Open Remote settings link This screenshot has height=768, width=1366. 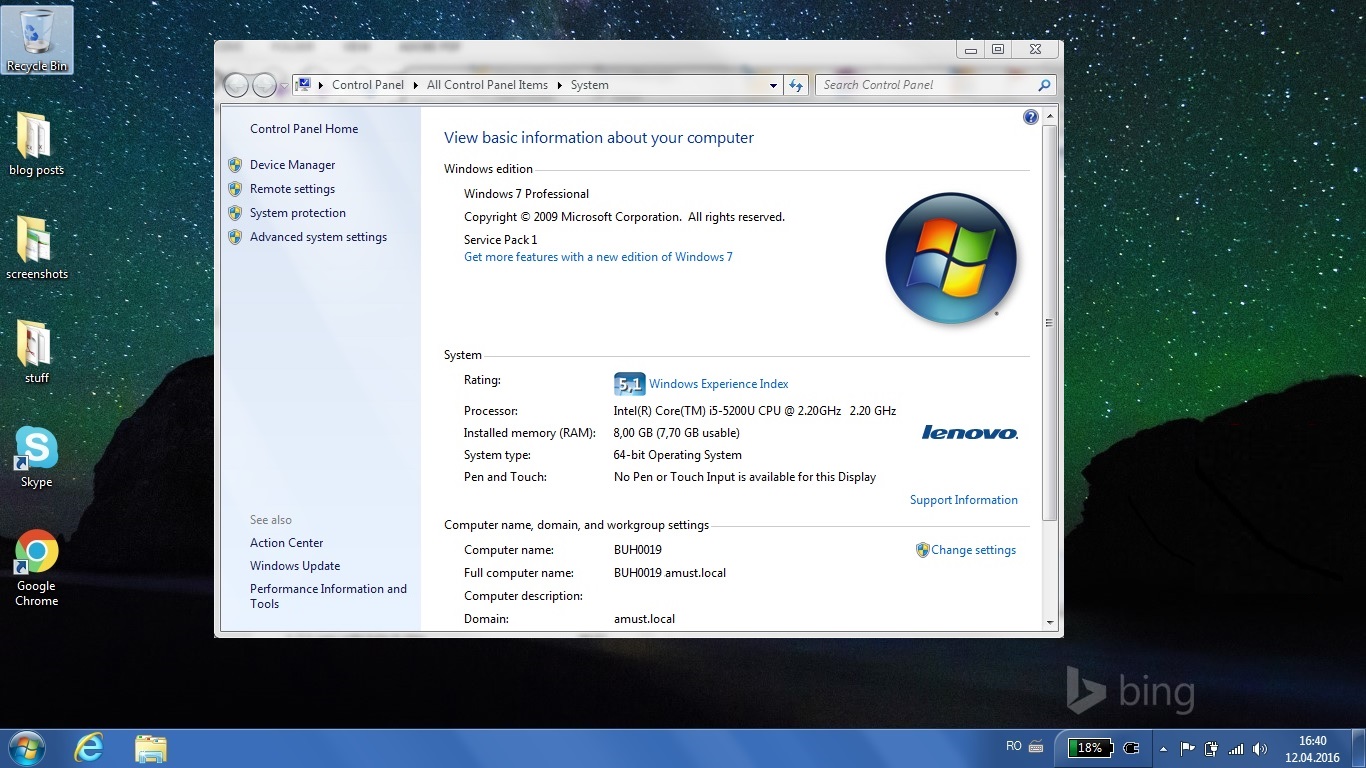(292, 189)
